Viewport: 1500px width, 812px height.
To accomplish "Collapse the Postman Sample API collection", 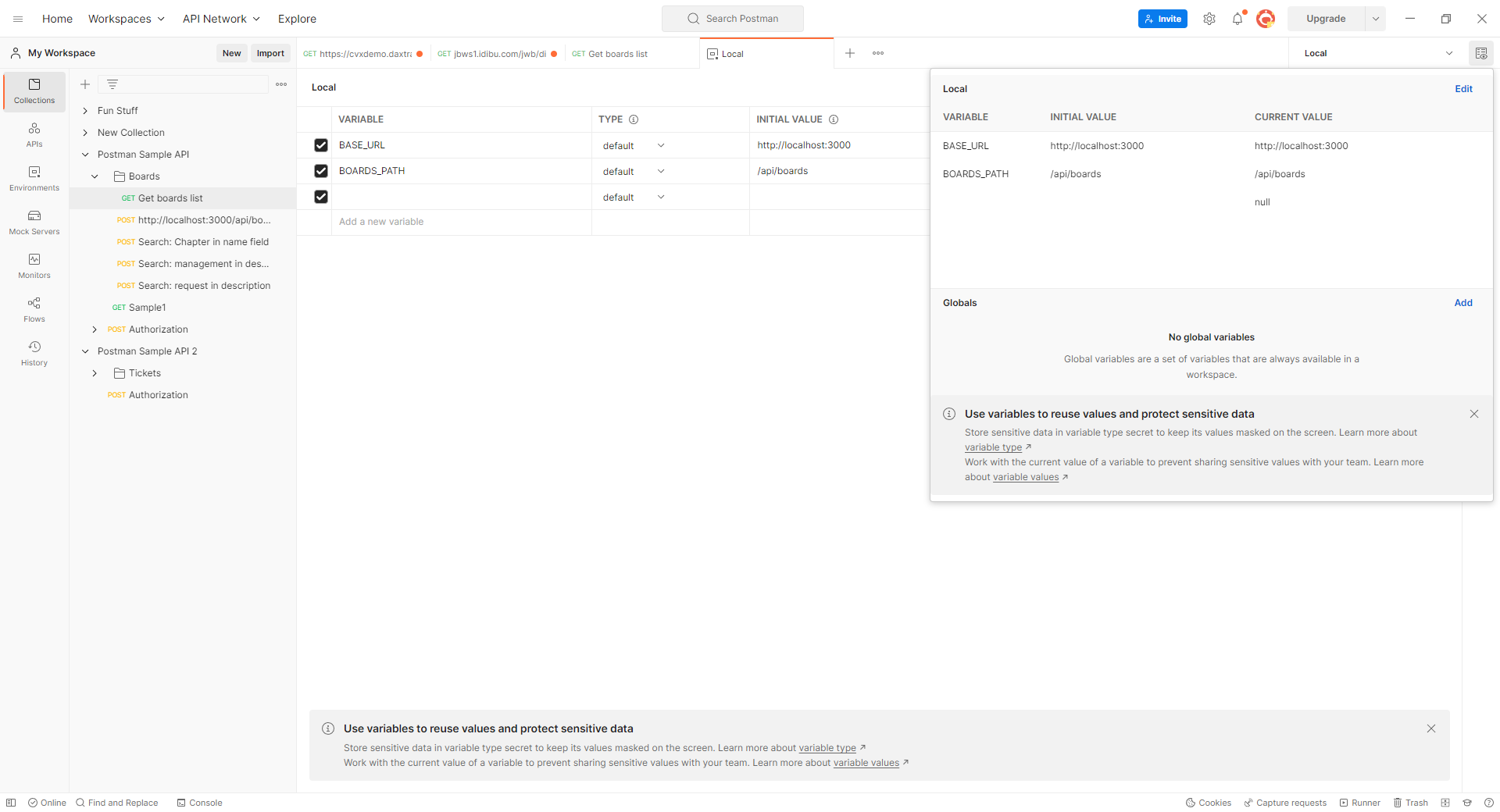I will (85, 155).
